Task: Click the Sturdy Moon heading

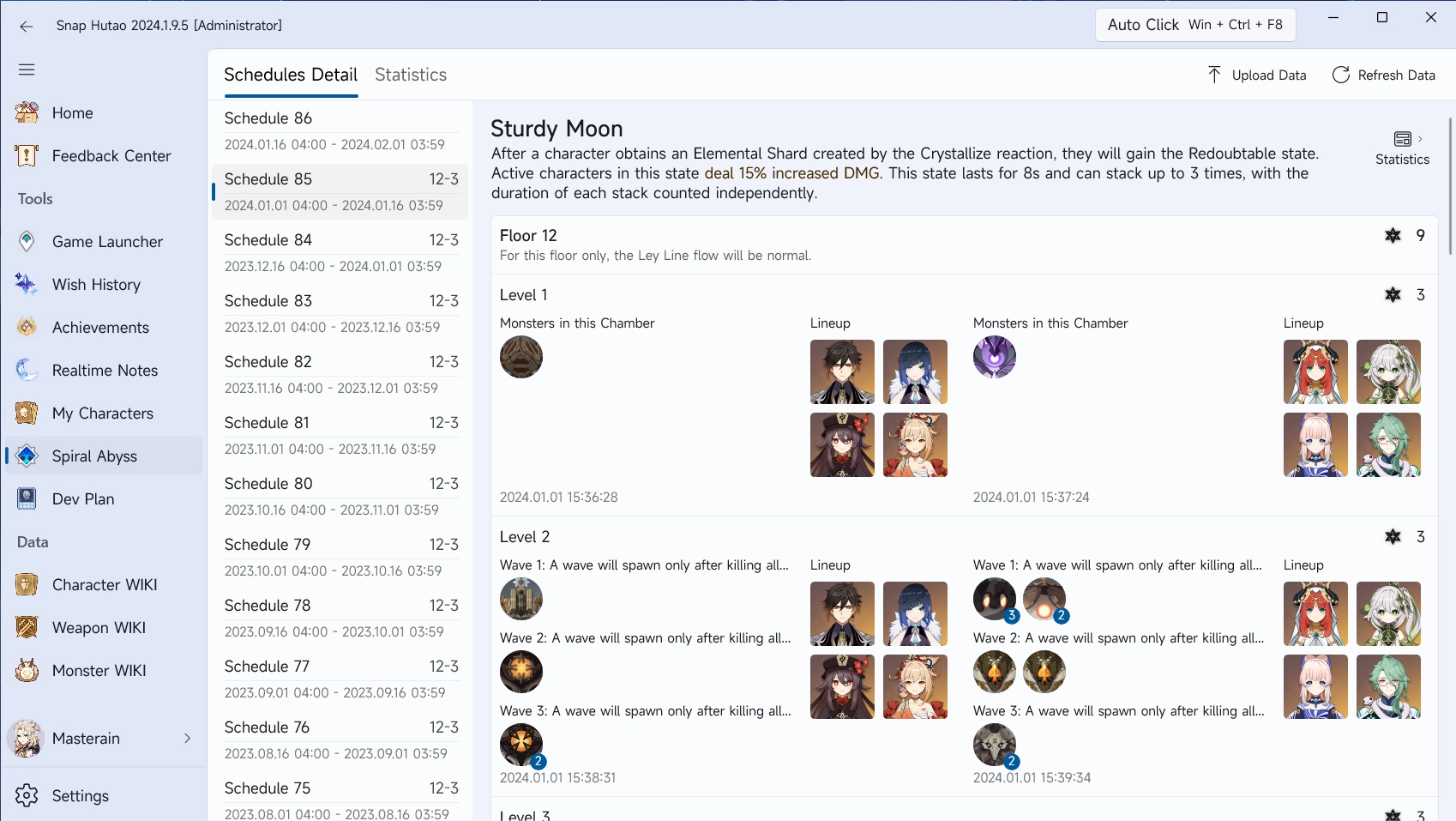Action: pyautogui.click(x=557, y=129)
